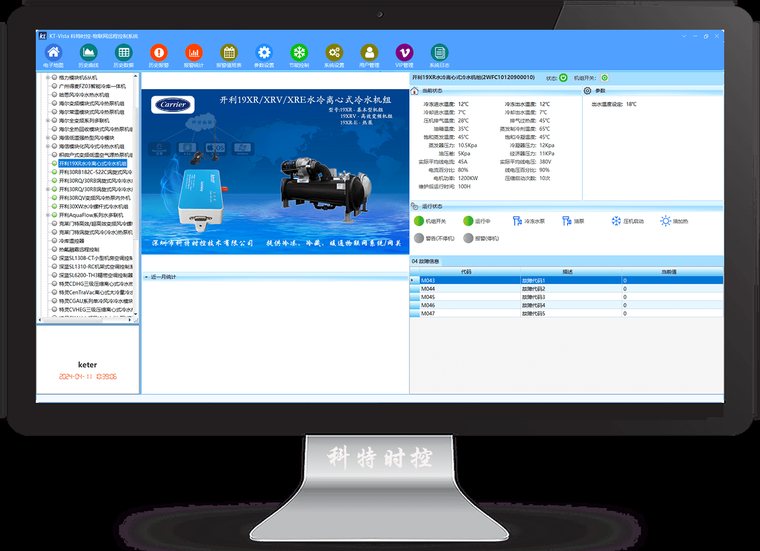Click the grey 警告(不停机) indicator
Screen dimensions: 760x551
[419, 238]
